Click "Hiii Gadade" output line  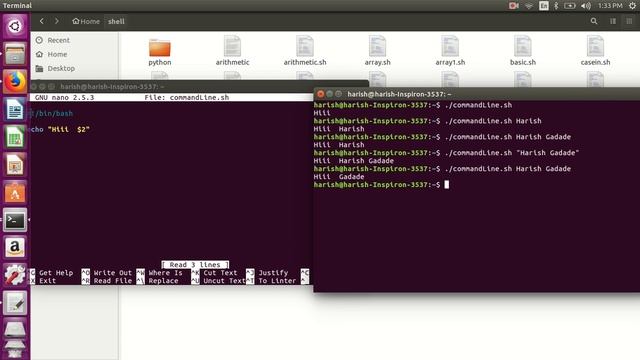tap(339, 177)
